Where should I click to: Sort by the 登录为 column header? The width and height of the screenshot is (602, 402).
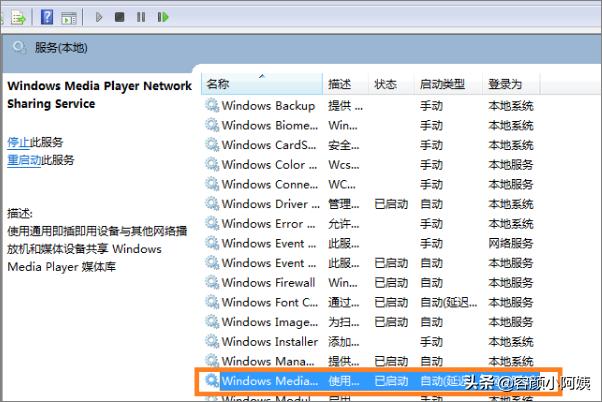click(x=511, y=84)
